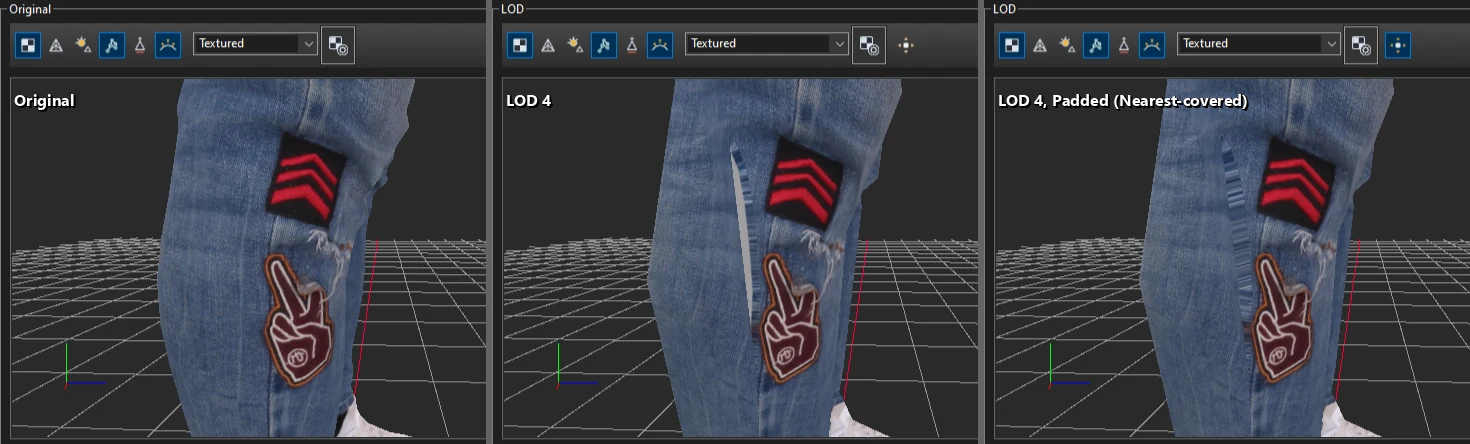This screenshot has height=444, width=1470.
Task: Enable wireframe triangle icon in unpadded LOD 4 panel
Action: (548, 45)
